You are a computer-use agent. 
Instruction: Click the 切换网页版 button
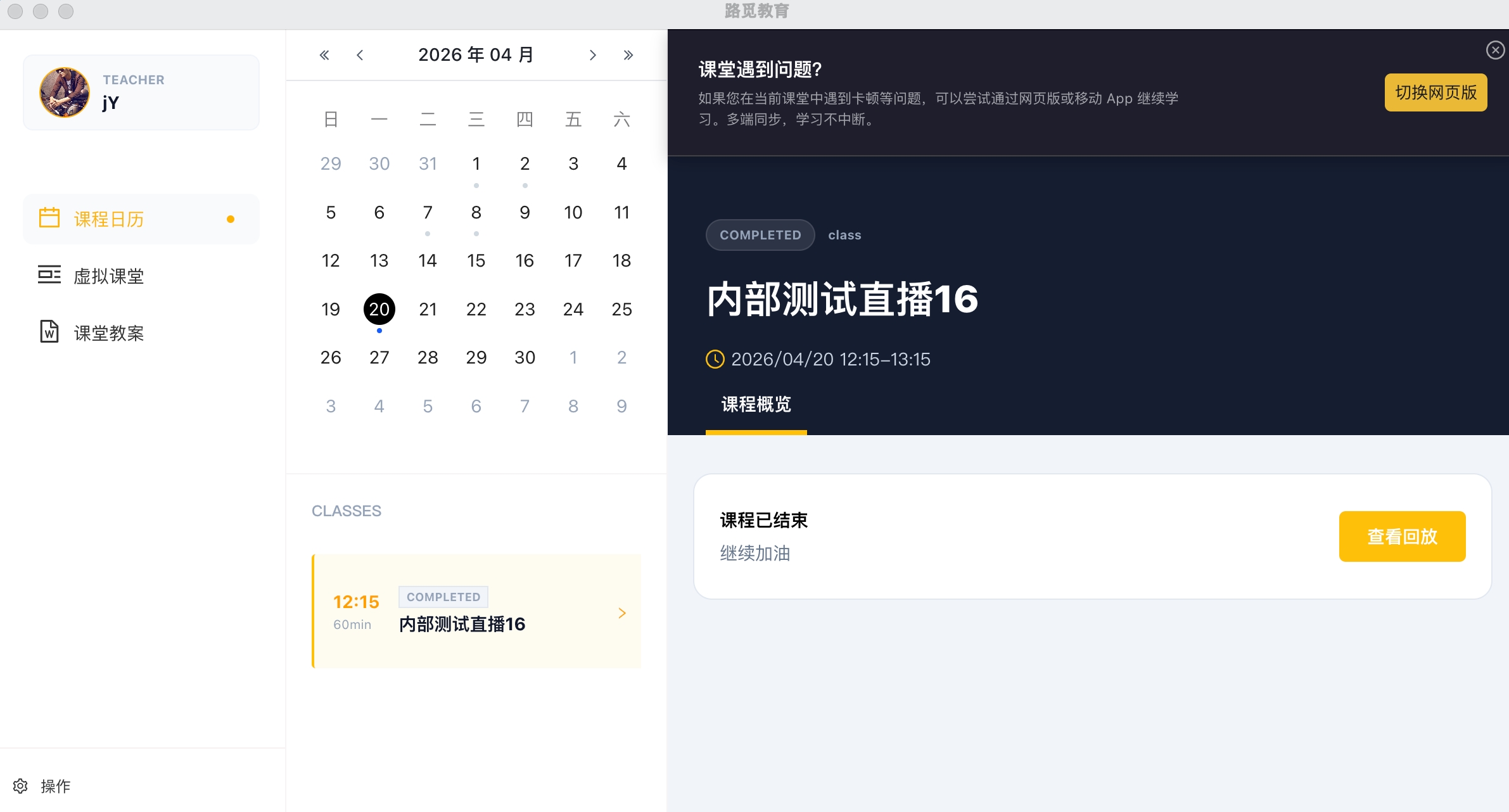tap(1436, 92)
